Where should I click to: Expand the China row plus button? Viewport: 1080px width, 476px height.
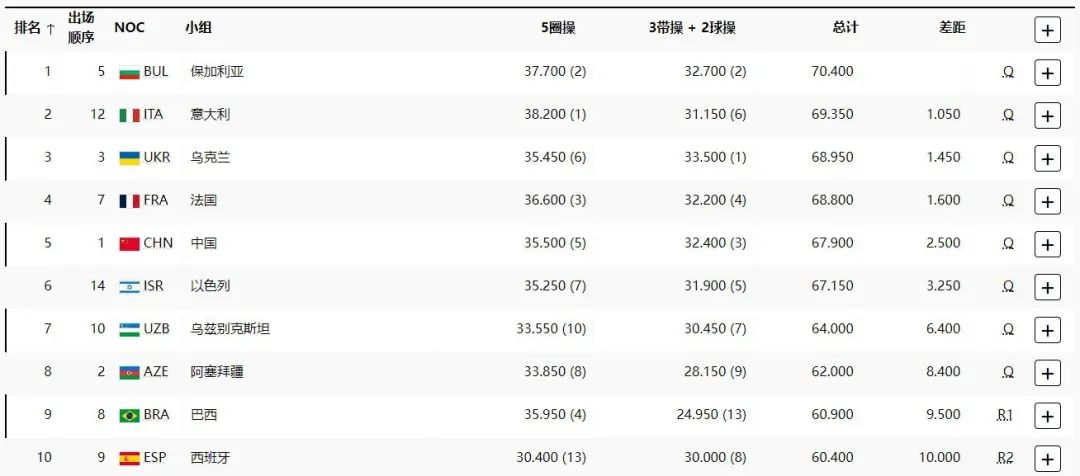coord(1047,245)
